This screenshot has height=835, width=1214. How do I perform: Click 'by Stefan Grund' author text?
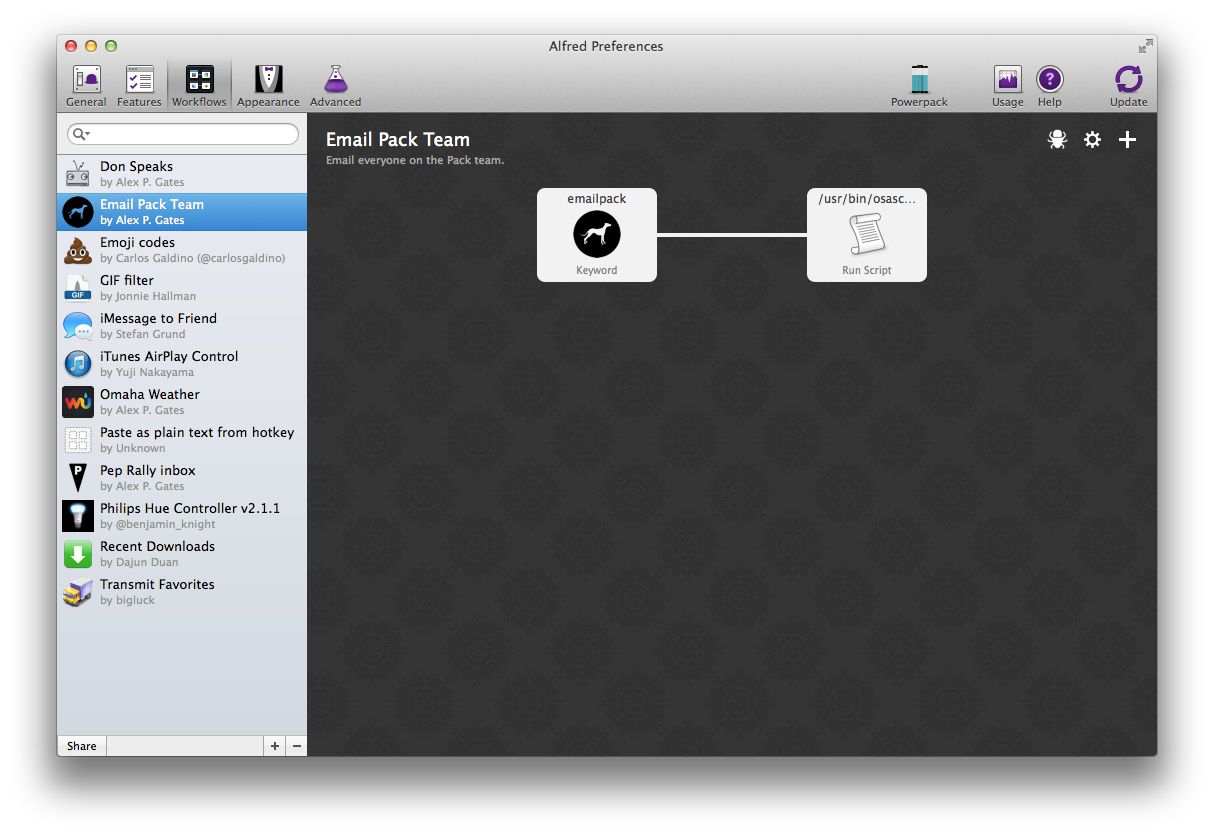(x=143, y=334)
